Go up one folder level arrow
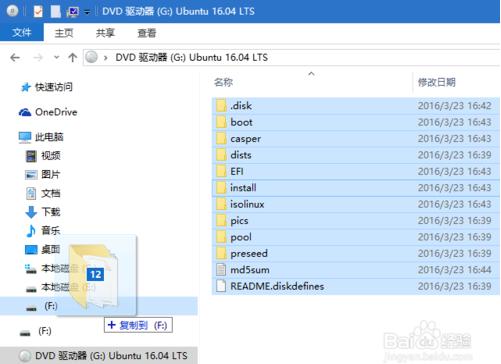Viewport: 501px width, 364px height. pyautogui.click(x=72, y=57)
